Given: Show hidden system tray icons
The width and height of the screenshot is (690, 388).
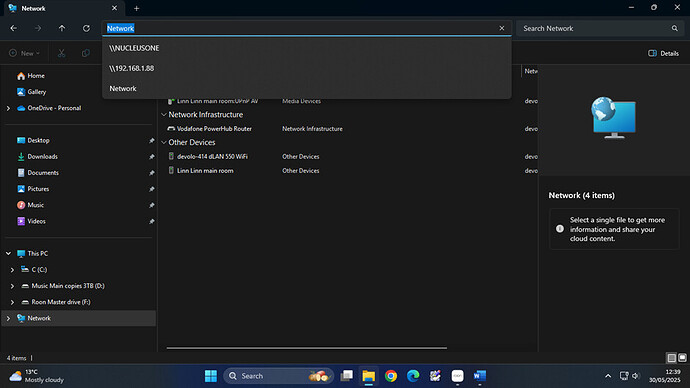Looking at the screenshot, I should pyautogui.click(x=608, y=376).
